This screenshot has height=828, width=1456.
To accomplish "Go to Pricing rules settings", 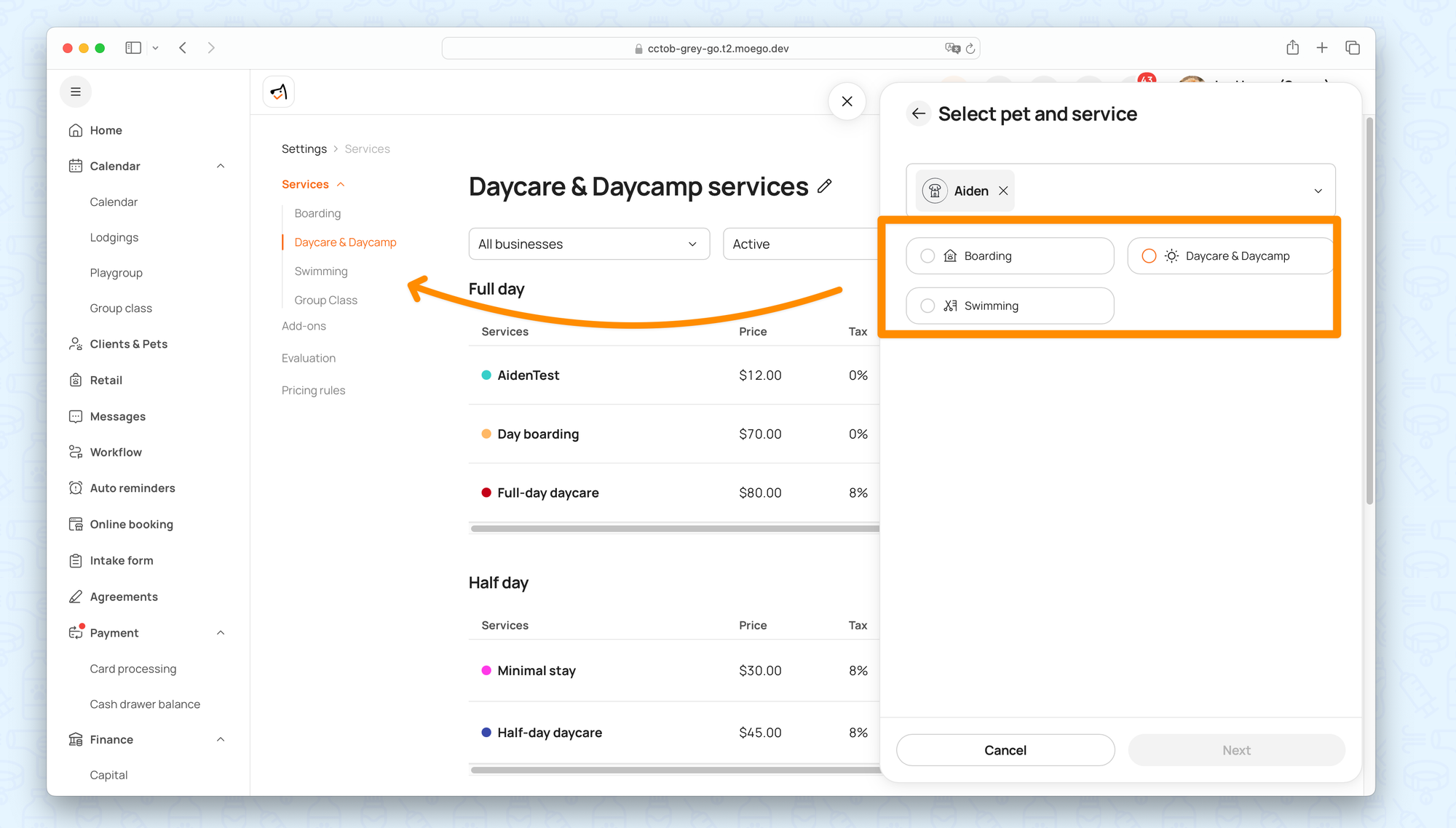I will coord(313,390).
